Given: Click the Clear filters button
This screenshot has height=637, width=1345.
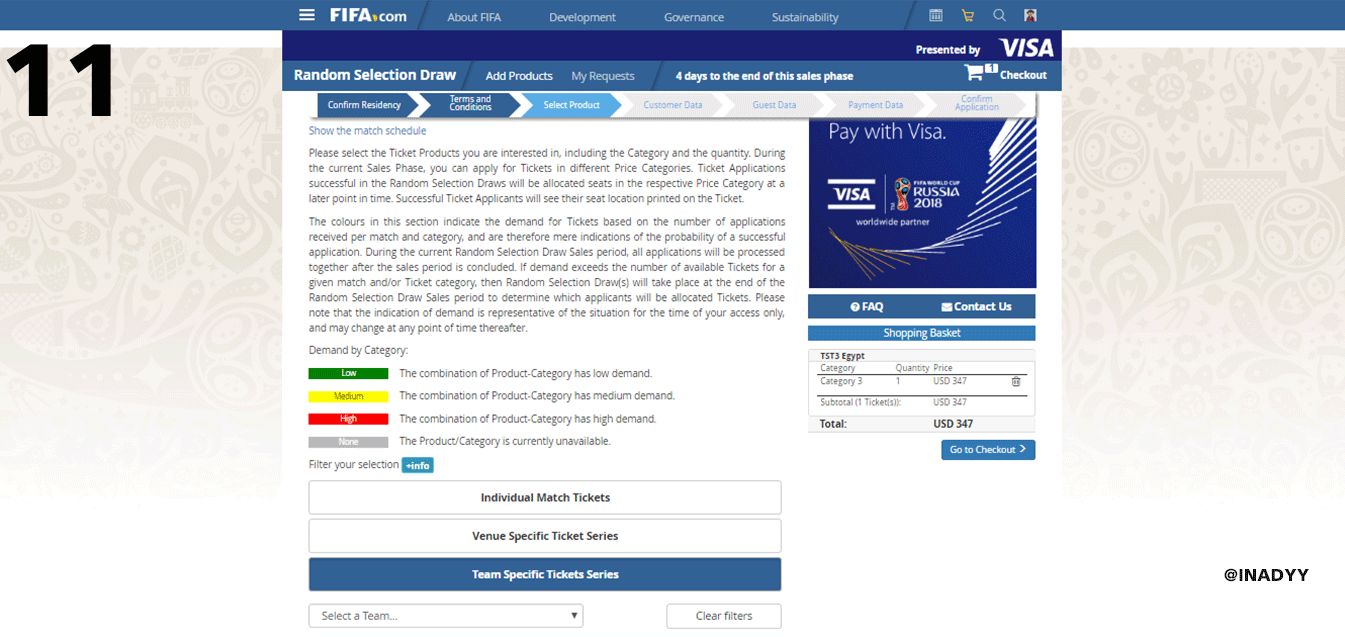Looking at the screenshot, I should coord(724,616).
